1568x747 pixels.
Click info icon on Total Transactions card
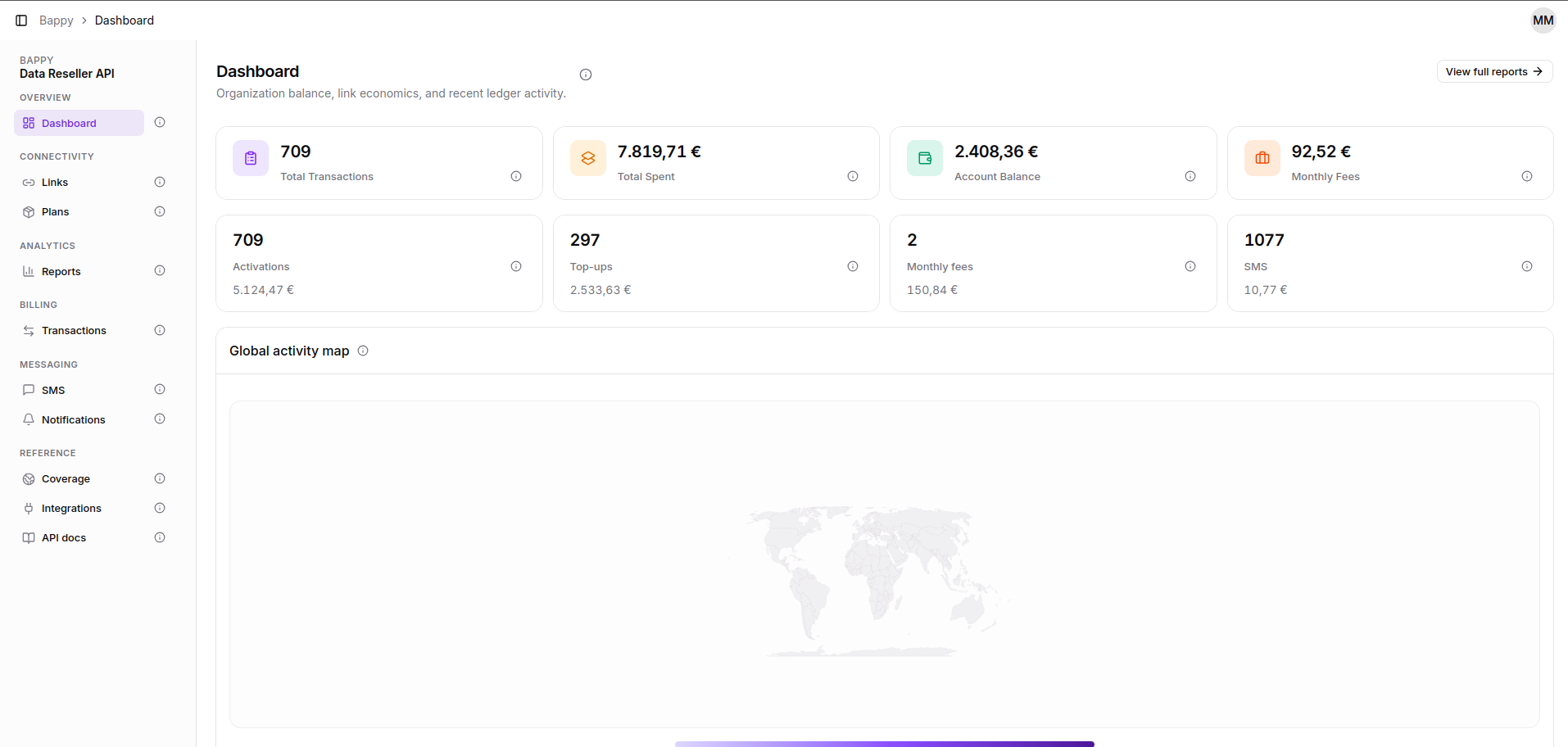click(x=516, y=176)
